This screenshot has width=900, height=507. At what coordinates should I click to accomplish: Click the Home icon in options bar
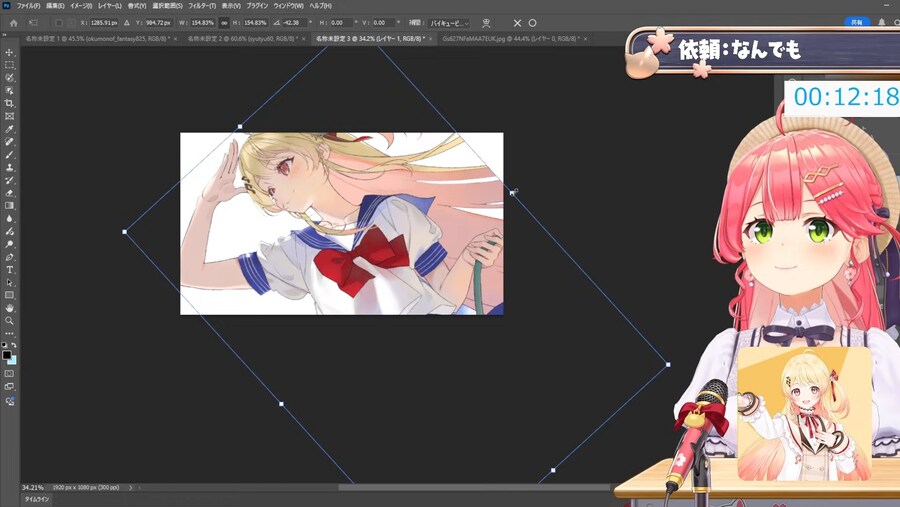pyautogui.click(x=13, y=23)
